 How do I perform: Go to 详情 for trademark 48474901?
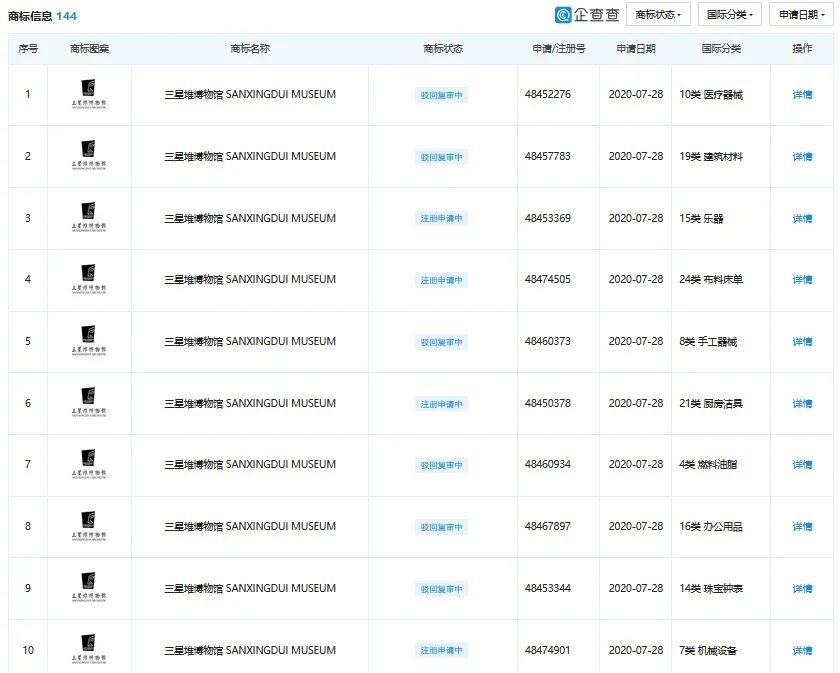click(x=802, y=650)
